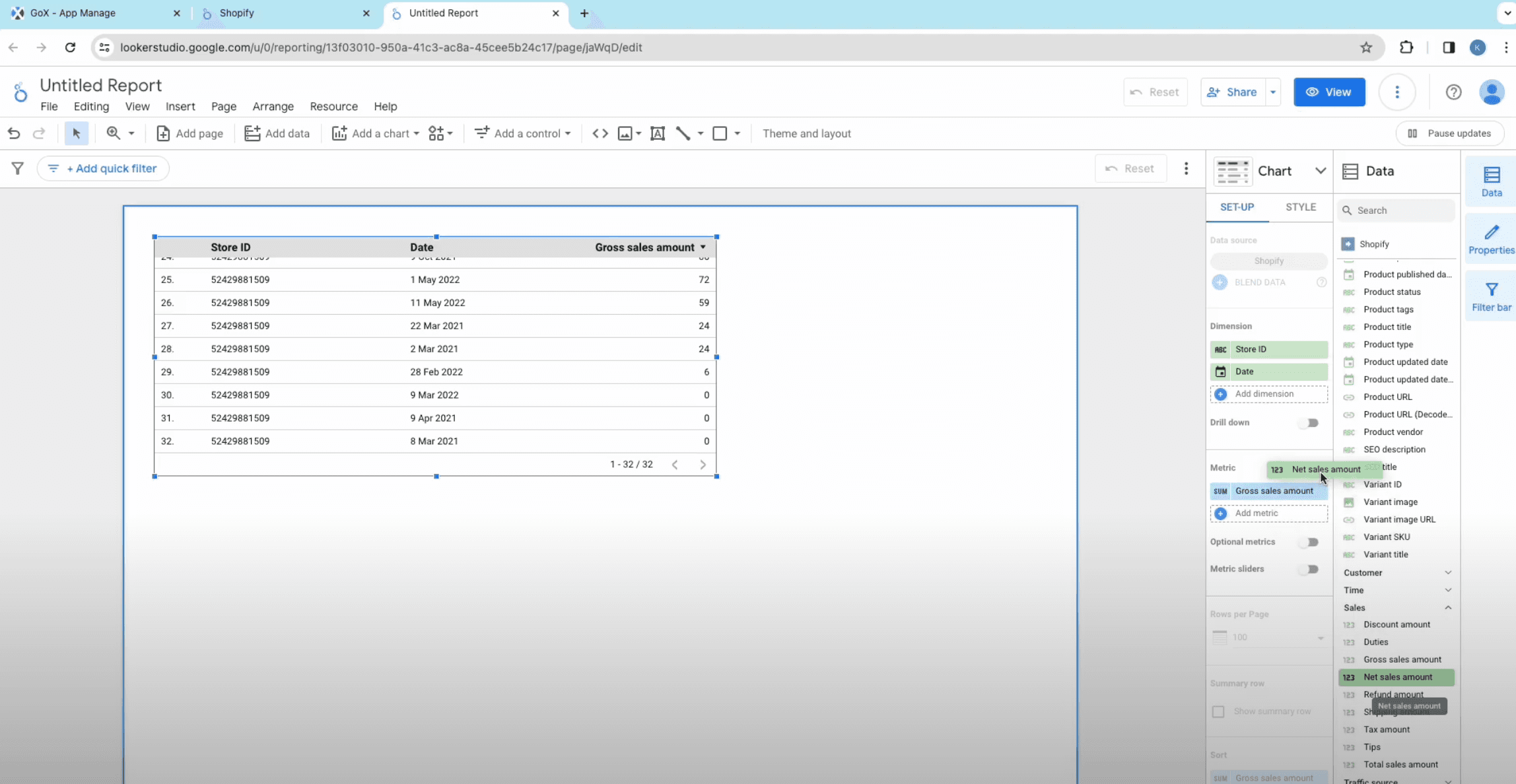The width and height of the screenshot is (1516, 784).
Task: Enable the Optional metrics switch
Action: [x=1309, y=542]
